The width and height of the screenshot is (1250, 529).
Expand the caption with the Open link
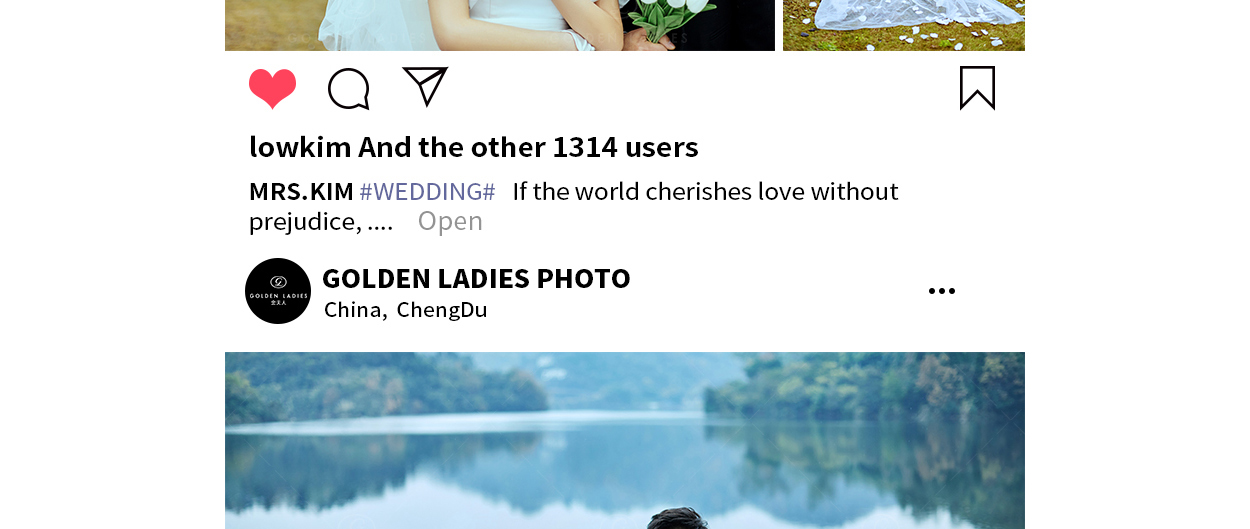pos(450,221)
